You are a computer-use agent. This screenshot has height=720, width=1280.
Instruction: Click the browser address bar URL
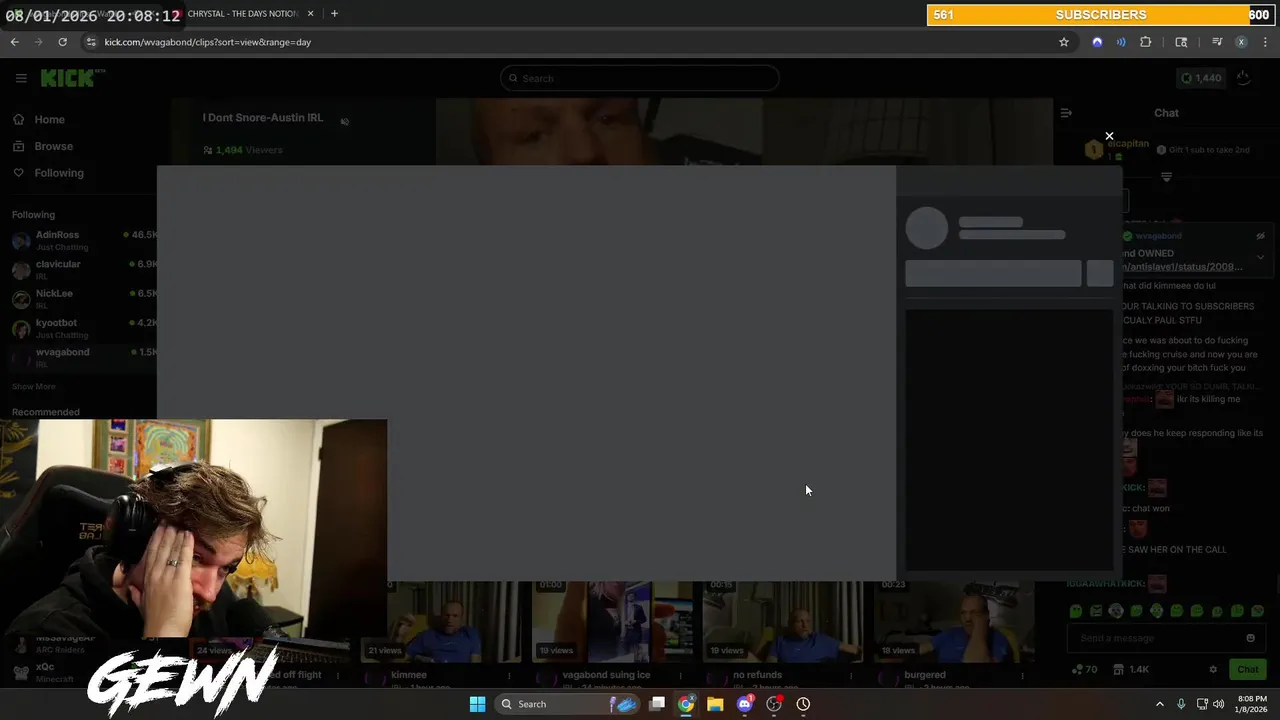[x=208, y=42]
